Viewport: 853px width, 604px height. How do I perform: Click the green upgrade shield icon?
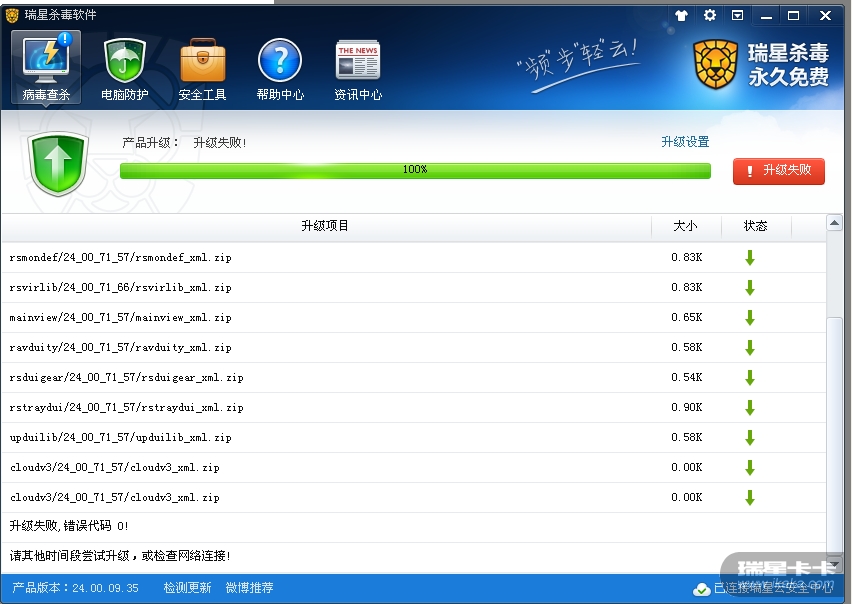coord(58,164)
